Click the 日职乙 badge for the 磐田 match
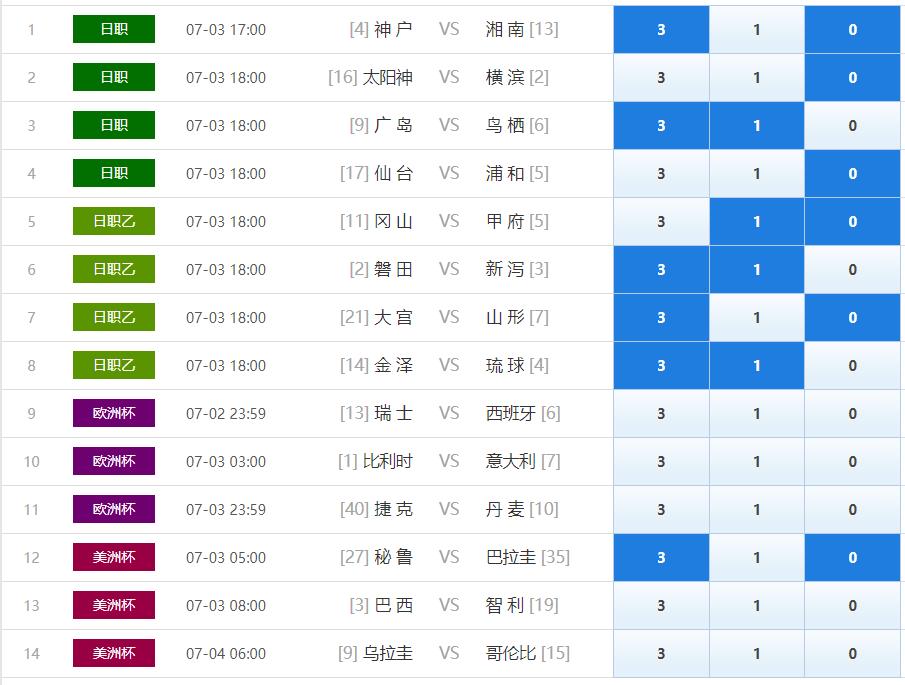The width and height of the screenshot is (905, 685). tap(114, 270)
